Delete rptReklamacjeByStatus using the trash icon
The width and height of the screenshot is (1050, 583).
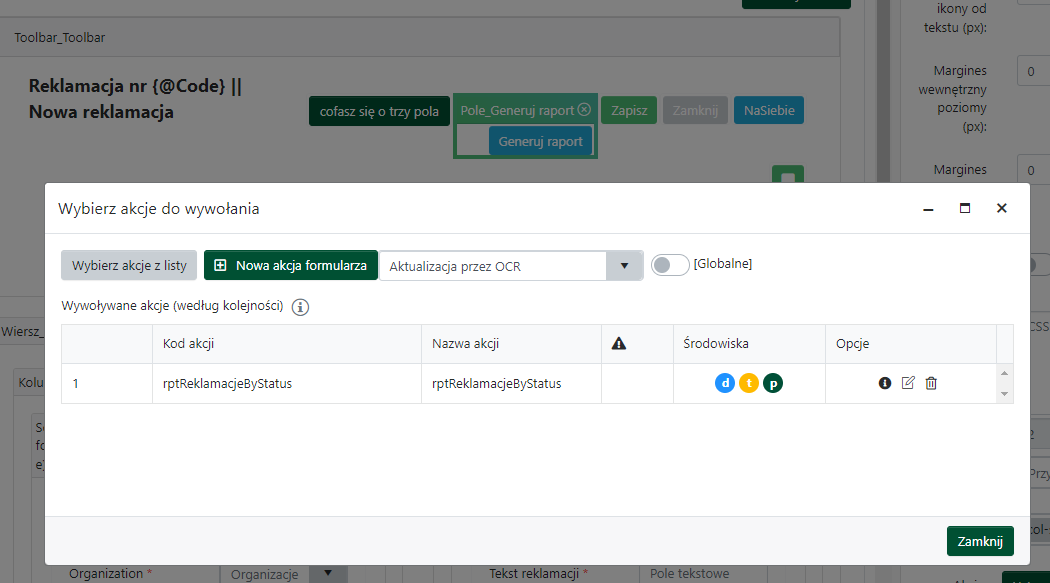point(931,383)
